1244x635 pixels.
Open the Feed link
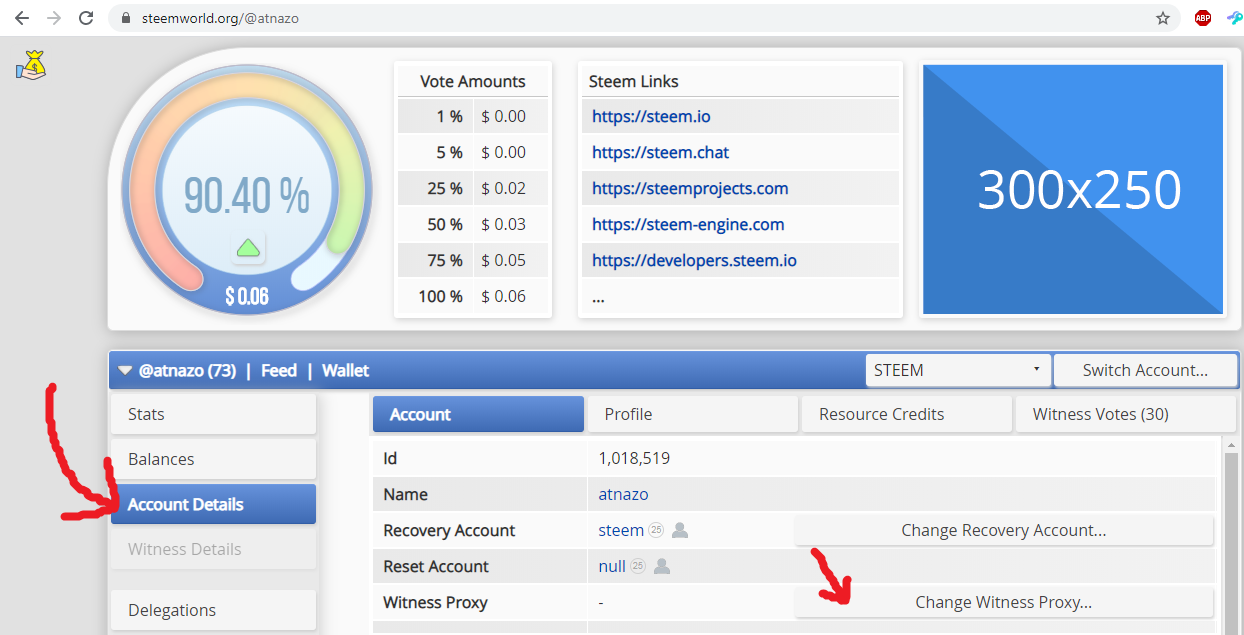point(279,370)
